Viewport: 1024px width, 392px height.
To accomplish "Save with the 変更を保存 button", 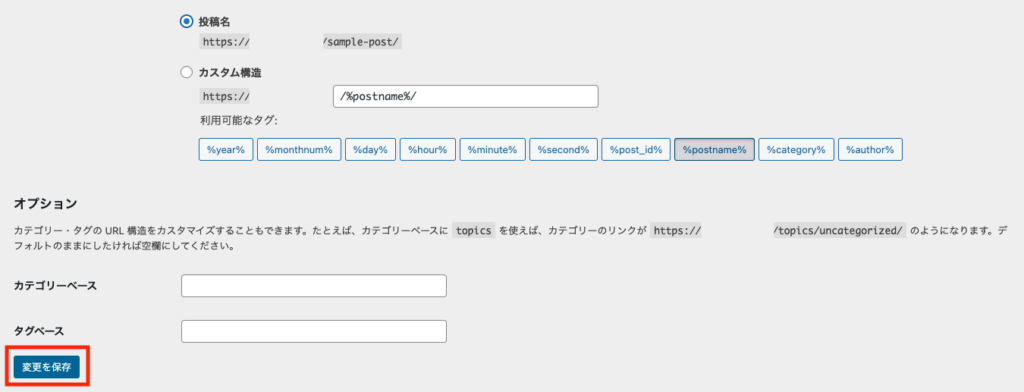I will click(x=46, y=367).
